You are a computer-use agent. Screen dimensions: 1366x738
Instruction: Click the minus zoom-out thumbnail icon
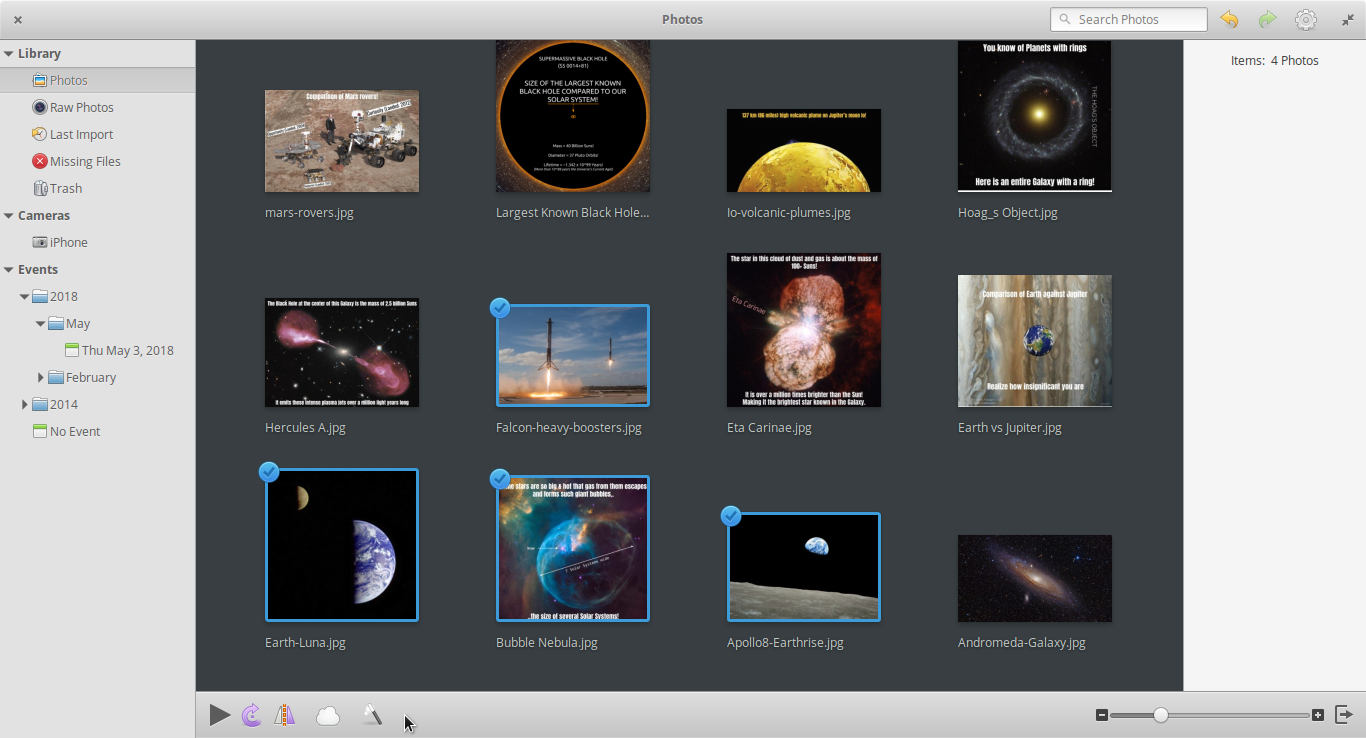click(x=1102, y=715)
